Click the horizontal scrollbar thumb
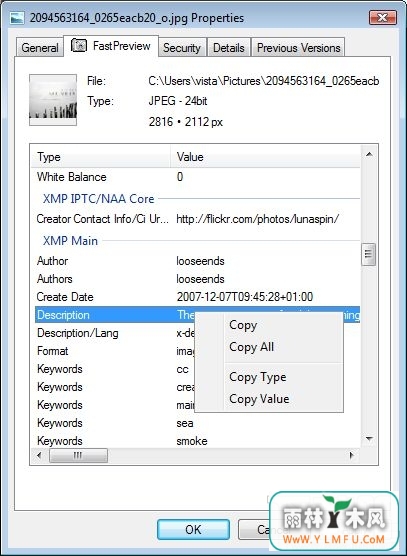407x556 pixels. [x=78, y=456]
